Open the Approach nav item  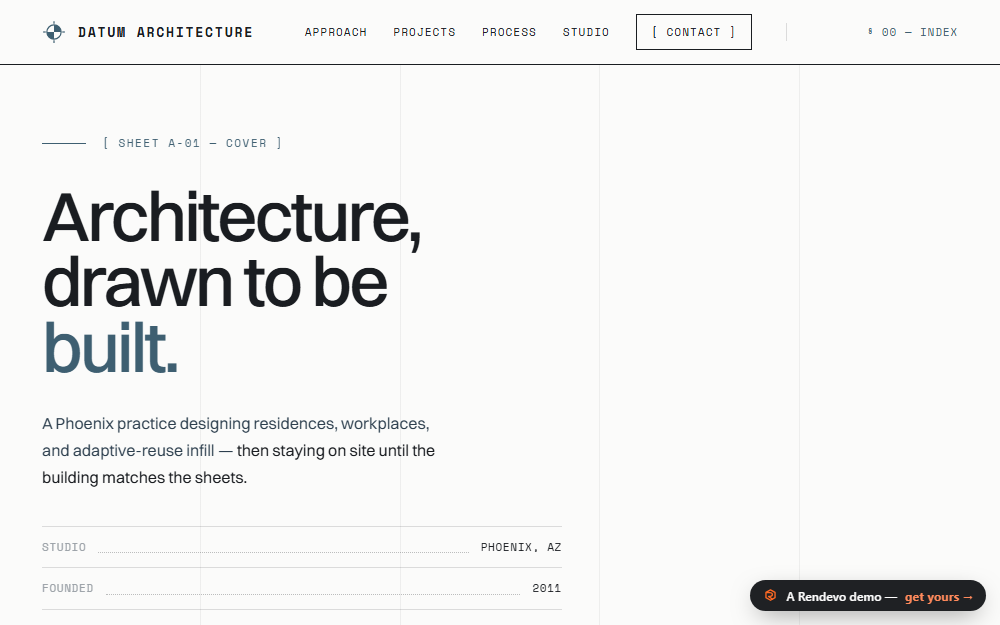[x=335, y=32]
